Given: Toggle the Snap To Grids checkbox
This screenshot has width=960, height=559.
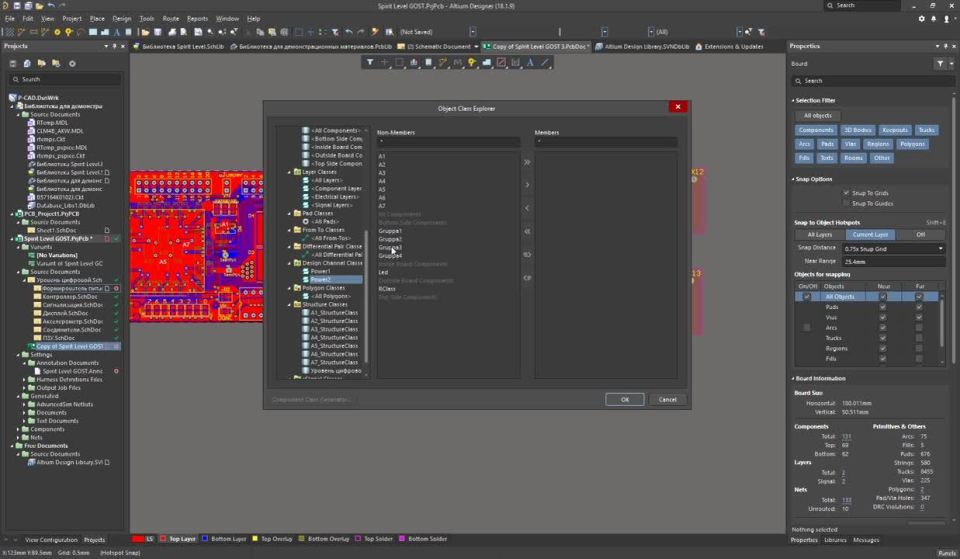Looking at the screenshot, I should click(847, 193).
